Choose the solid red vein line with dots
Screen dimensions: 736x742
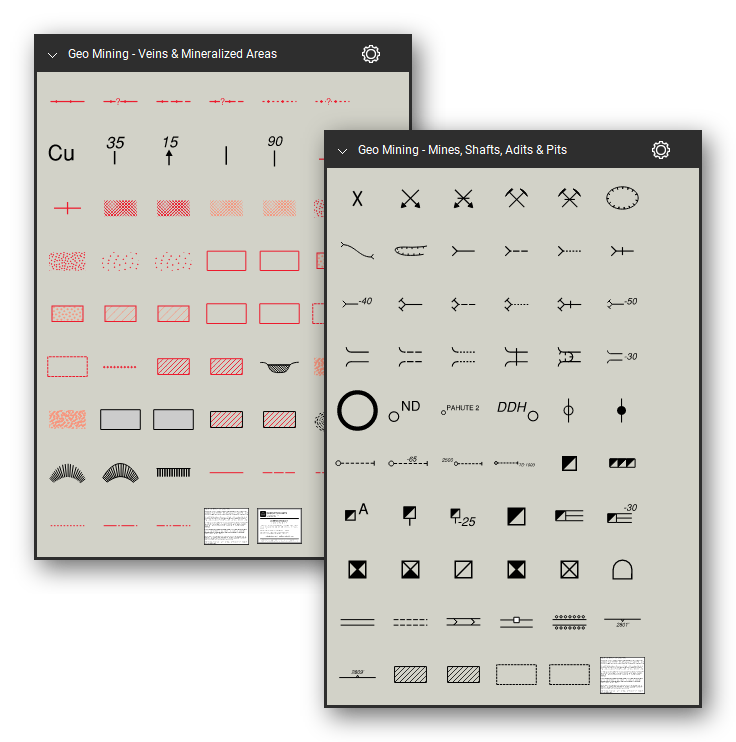tap(67, 101)
